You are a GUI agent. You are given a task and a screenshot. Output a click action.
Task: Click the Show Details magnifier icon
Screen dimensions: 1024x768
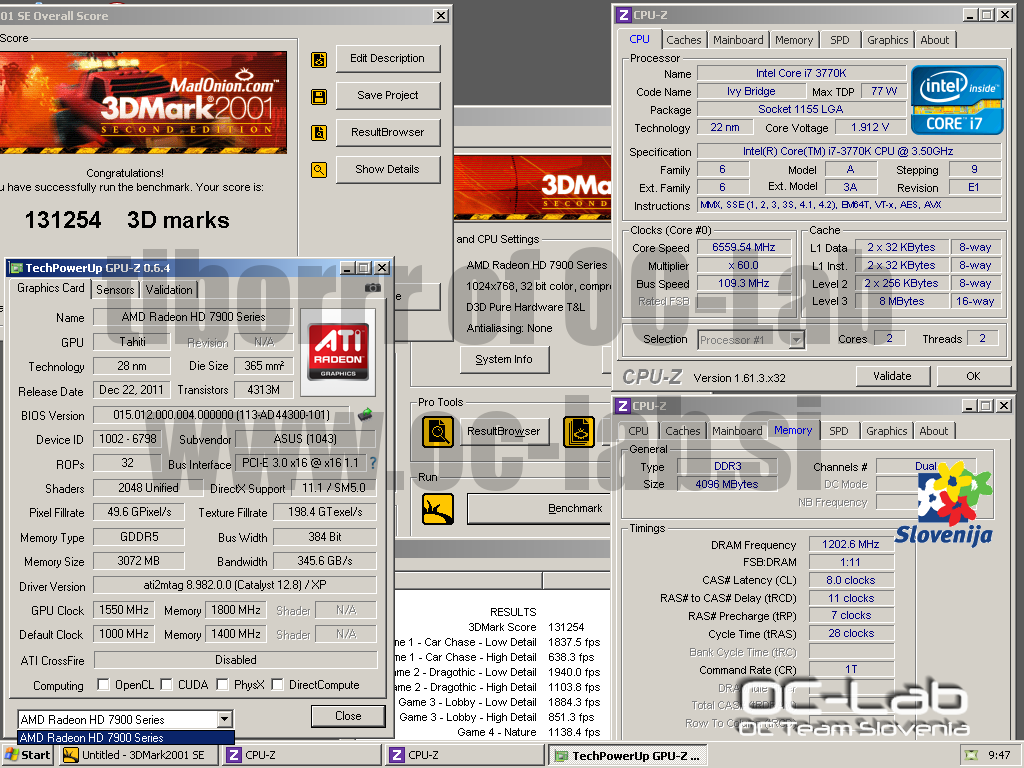pyautogui.click(x=319, y=170)
